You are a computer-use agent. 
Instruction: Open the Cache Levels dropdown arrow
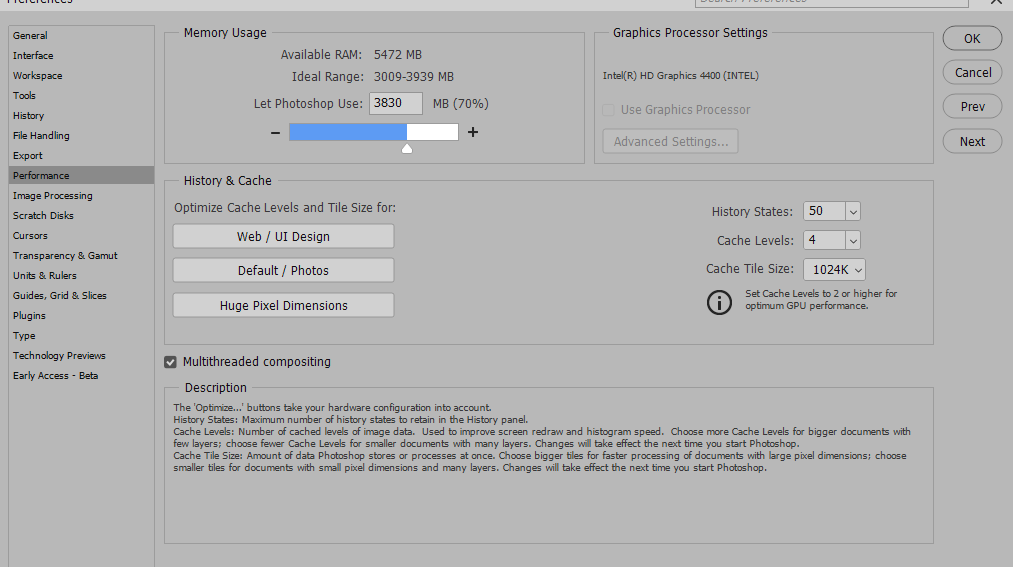click(853, 240)
